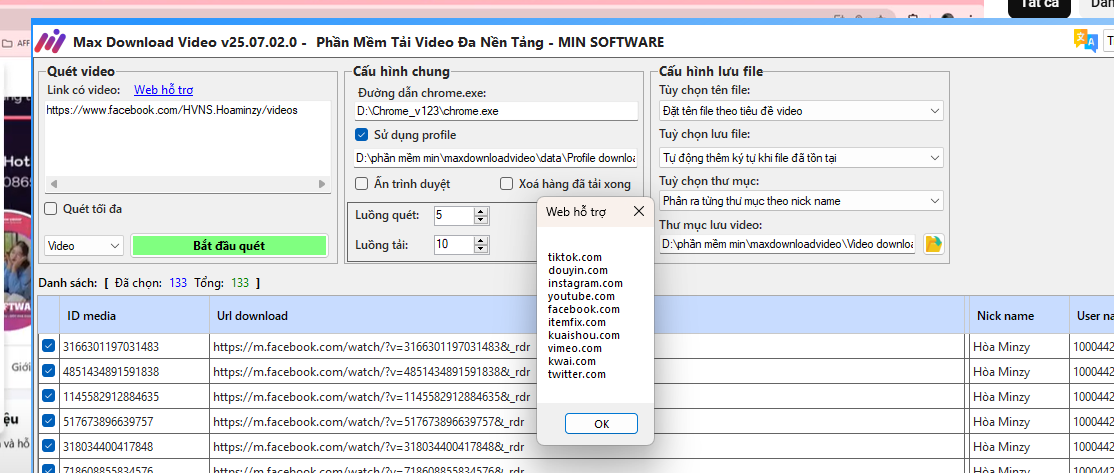Increase Luồng quét value with up arrow
The image size is (1114, 473).
pyautogui.click(x=481, y=211)
